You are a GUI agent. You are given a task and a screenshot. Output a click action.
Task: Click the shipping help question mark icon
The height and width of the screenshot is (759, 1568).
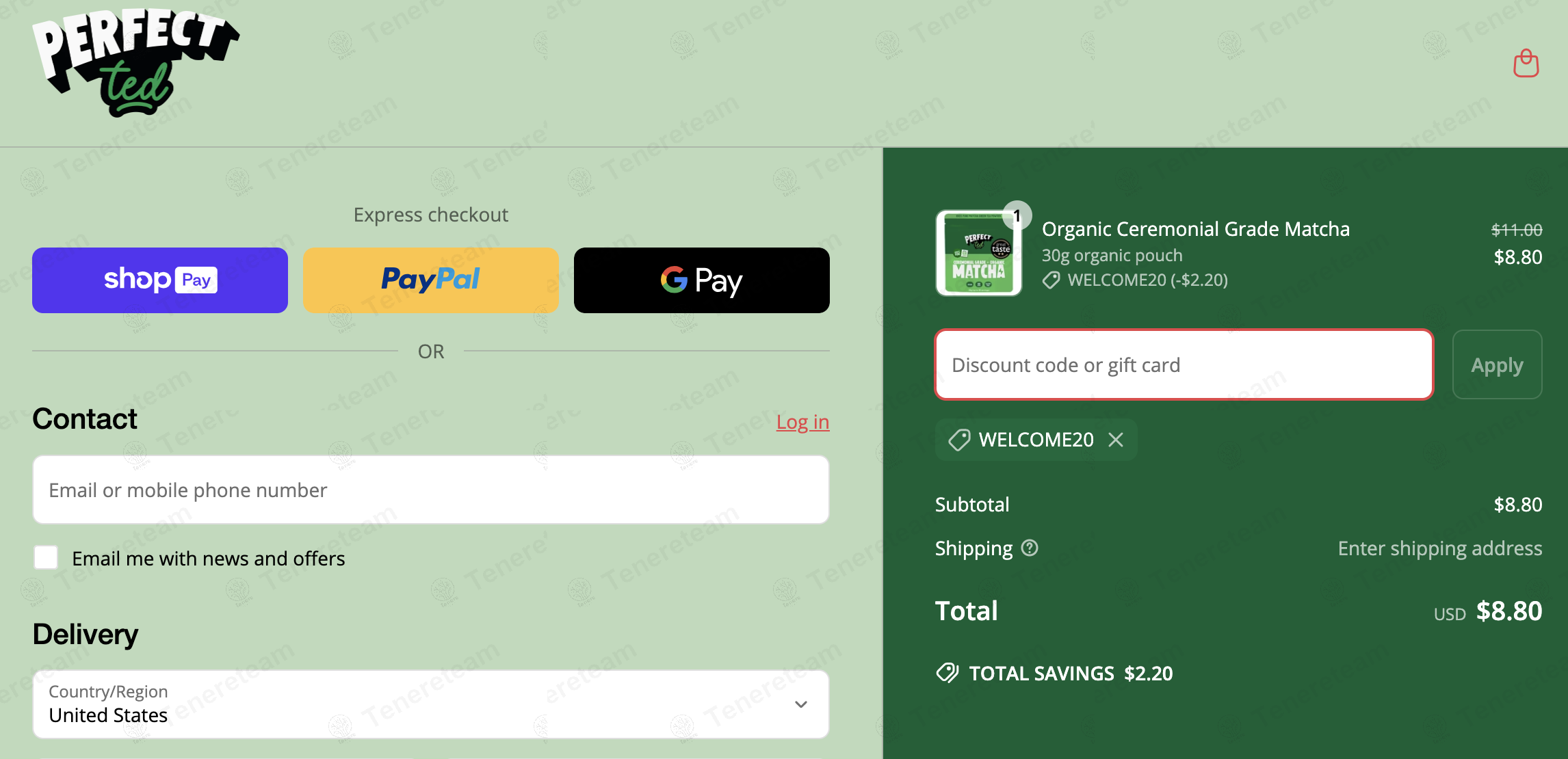coord(1030,548)
